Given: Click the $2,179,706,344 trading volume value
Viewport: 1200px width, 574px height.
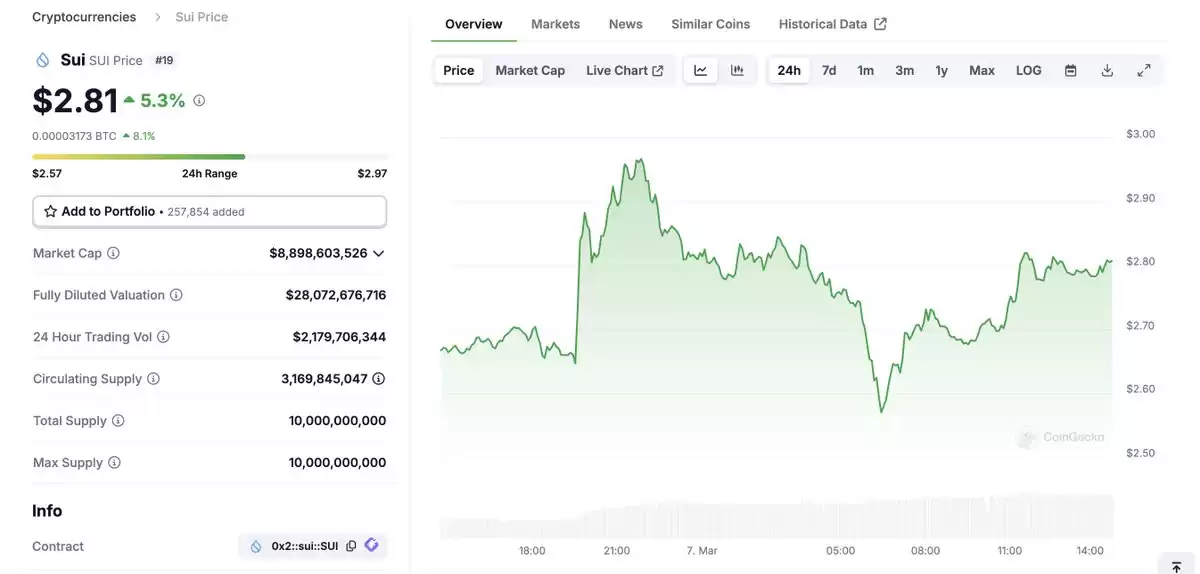Looking at the screenshot, I should pyautogui.click(x=339, y=337).
